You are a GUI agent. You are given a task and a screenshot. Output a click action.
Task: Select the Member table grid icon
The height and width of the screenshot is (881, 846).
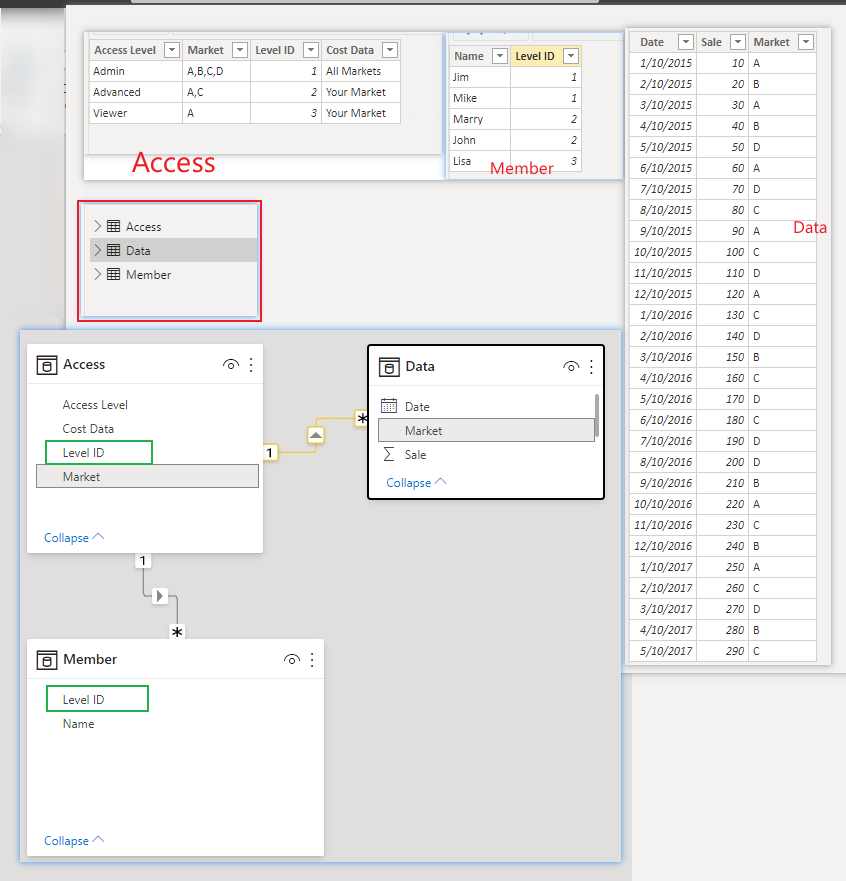pyautogui.click(x=113, y=274)
